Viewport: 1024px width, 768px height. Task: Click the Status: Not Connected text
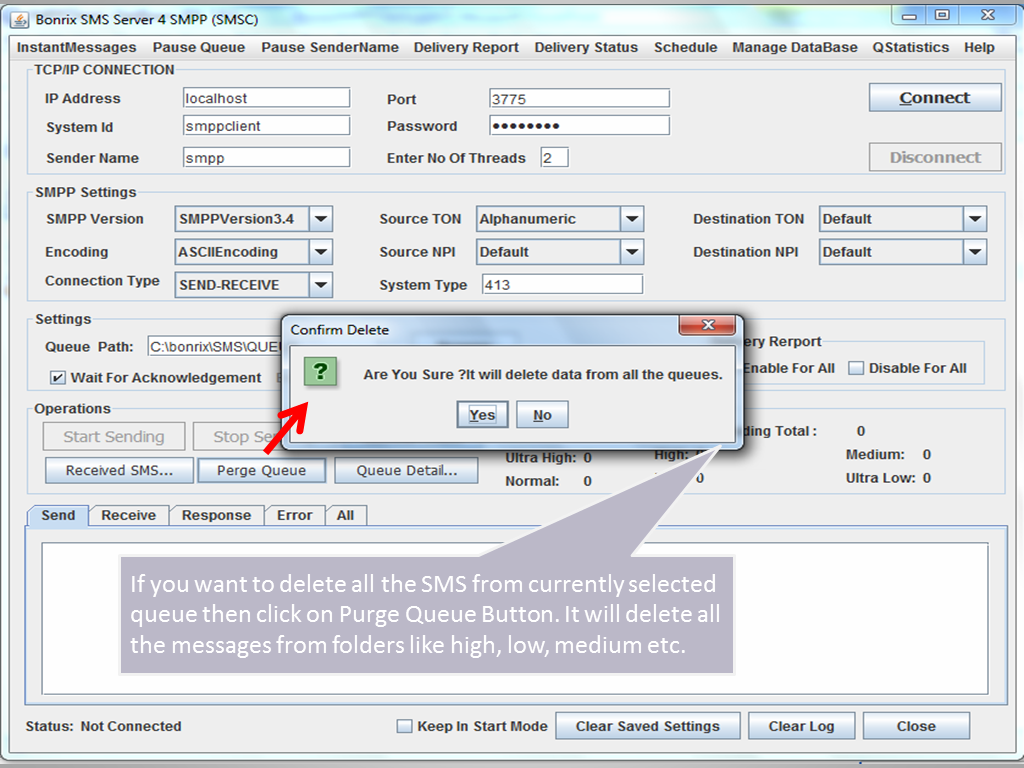pyautogui.click(x=103, y=726)
